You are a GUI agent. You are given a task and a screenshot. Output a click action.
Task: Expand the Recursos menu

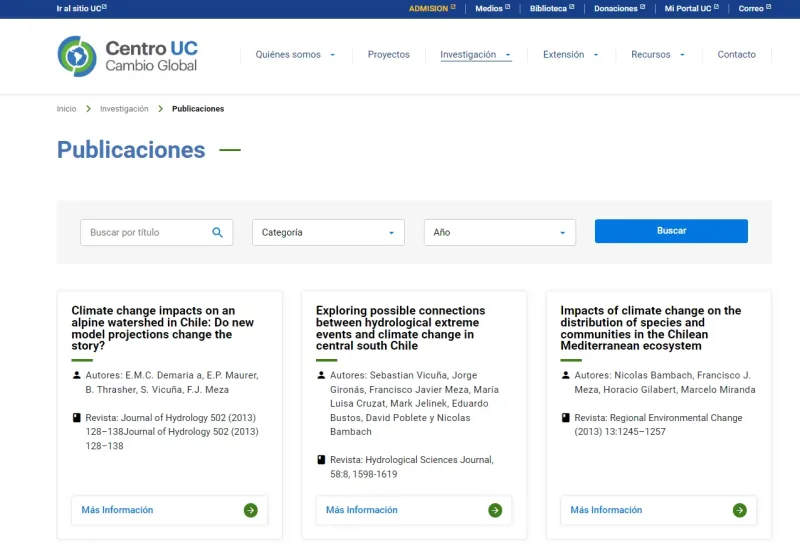(x=658, y=55)
